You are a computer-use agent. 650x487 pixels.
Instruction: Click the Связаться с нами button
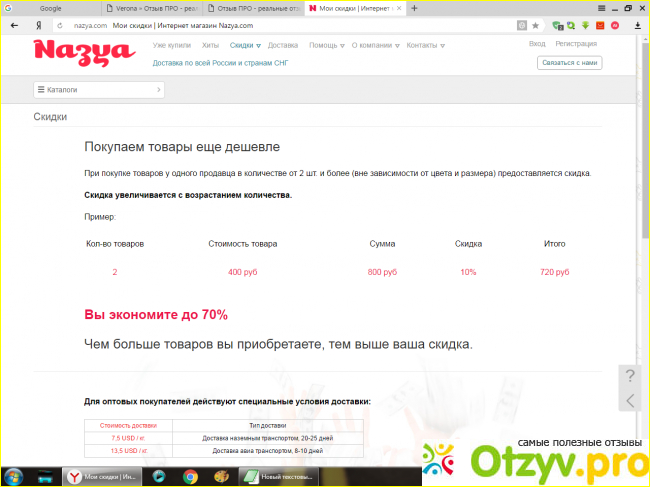point(570,62)
